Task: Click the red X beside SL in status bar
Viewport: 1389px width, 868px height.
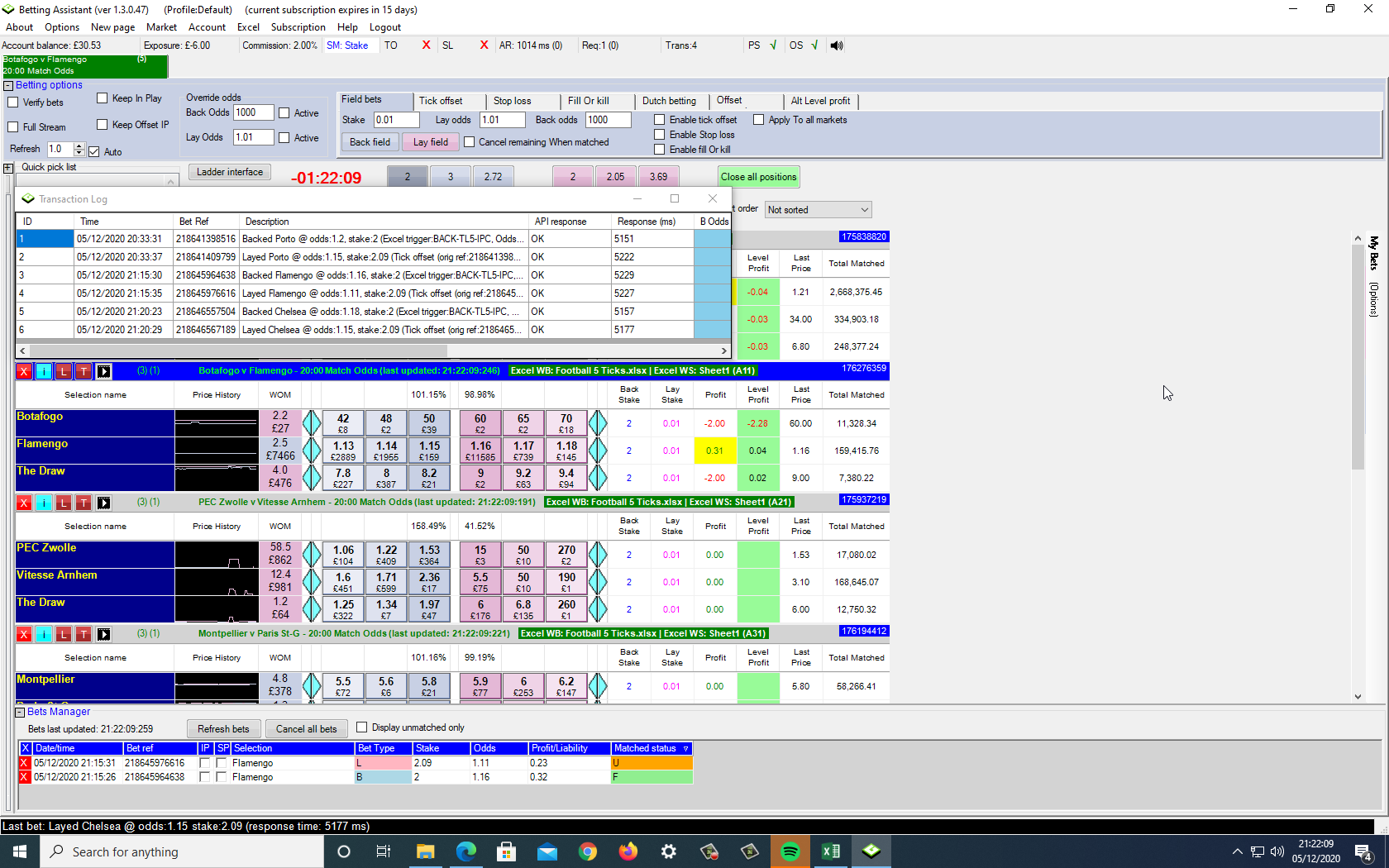Action: coord(484,45)
